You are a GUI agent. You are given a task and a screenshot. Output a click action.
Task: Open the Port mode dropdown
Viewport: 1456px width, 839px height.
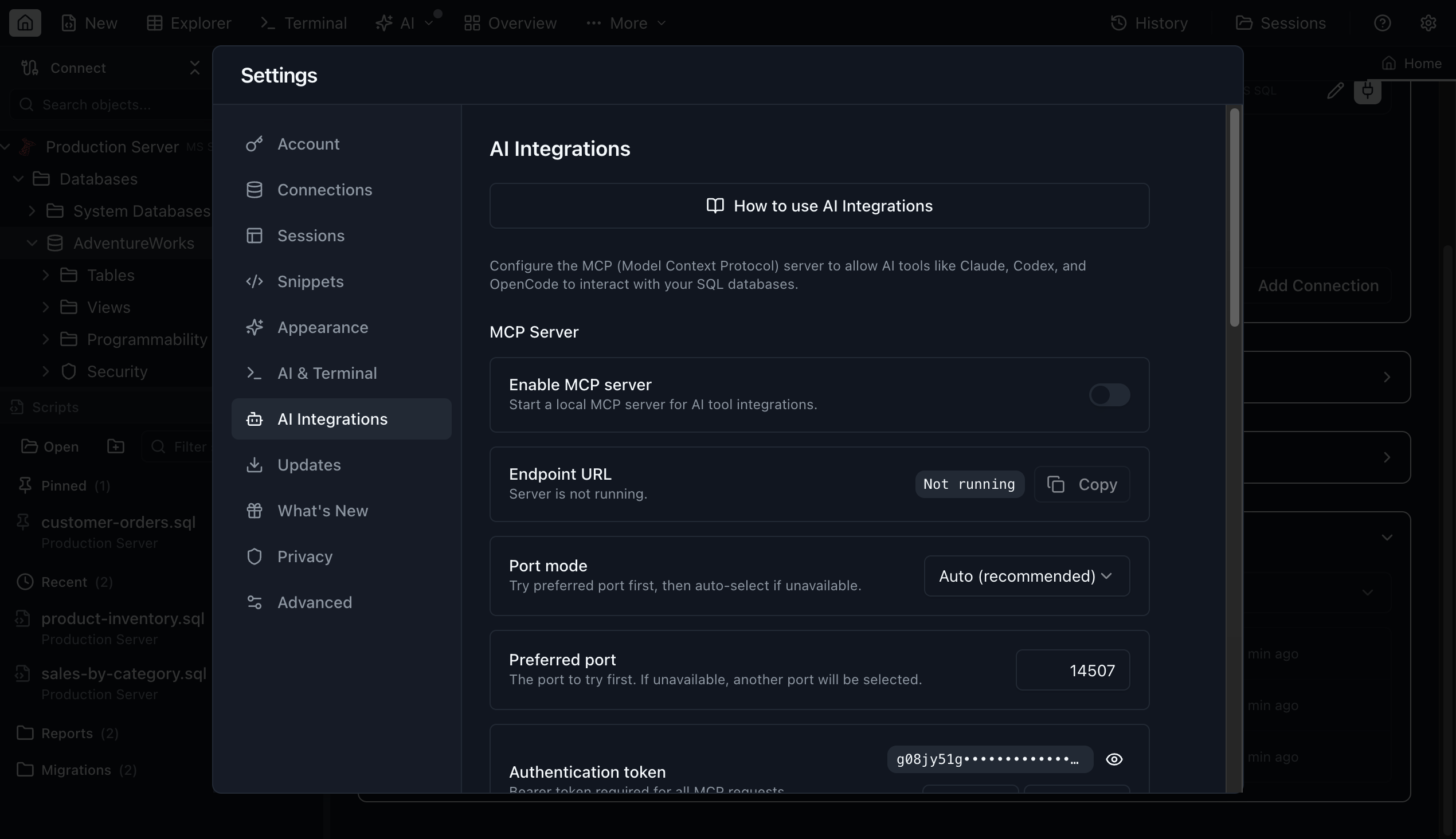[x=1027, y=575]
